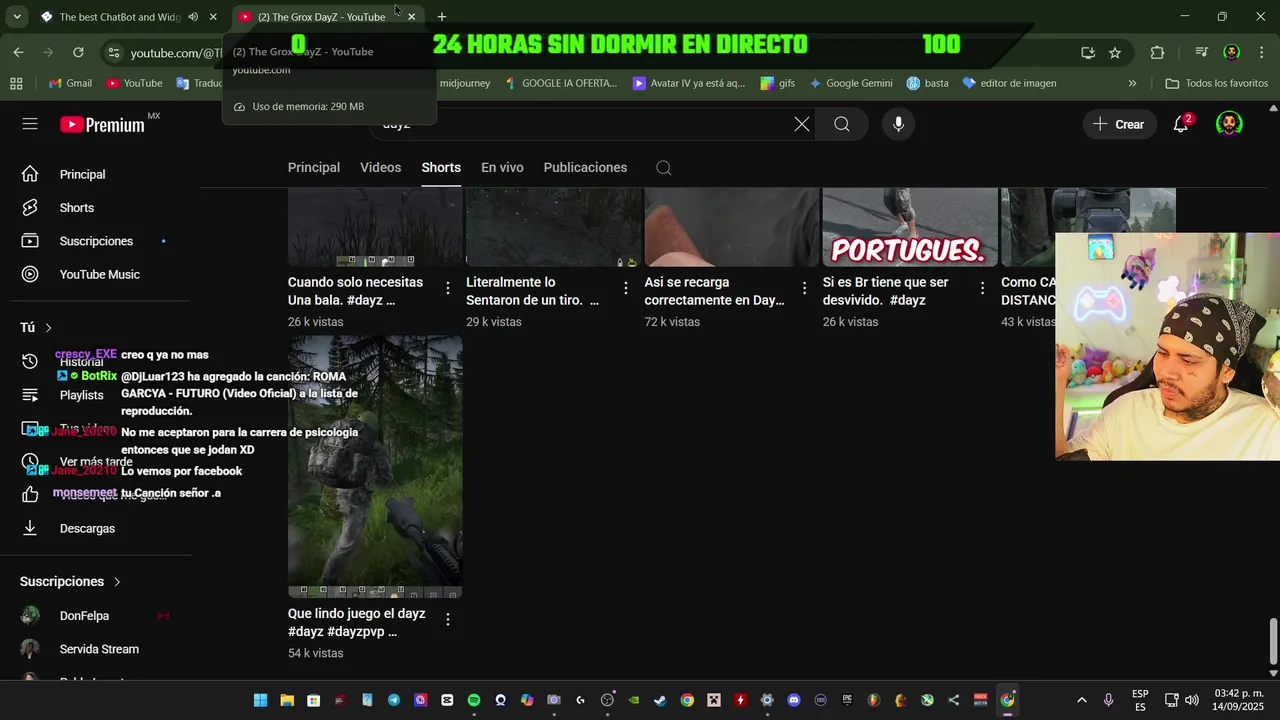Viewport: 1280px width, 720px height.
Task: Open Telegram from the taskbar
Action: pyautogui.click(x=394, y=700)
